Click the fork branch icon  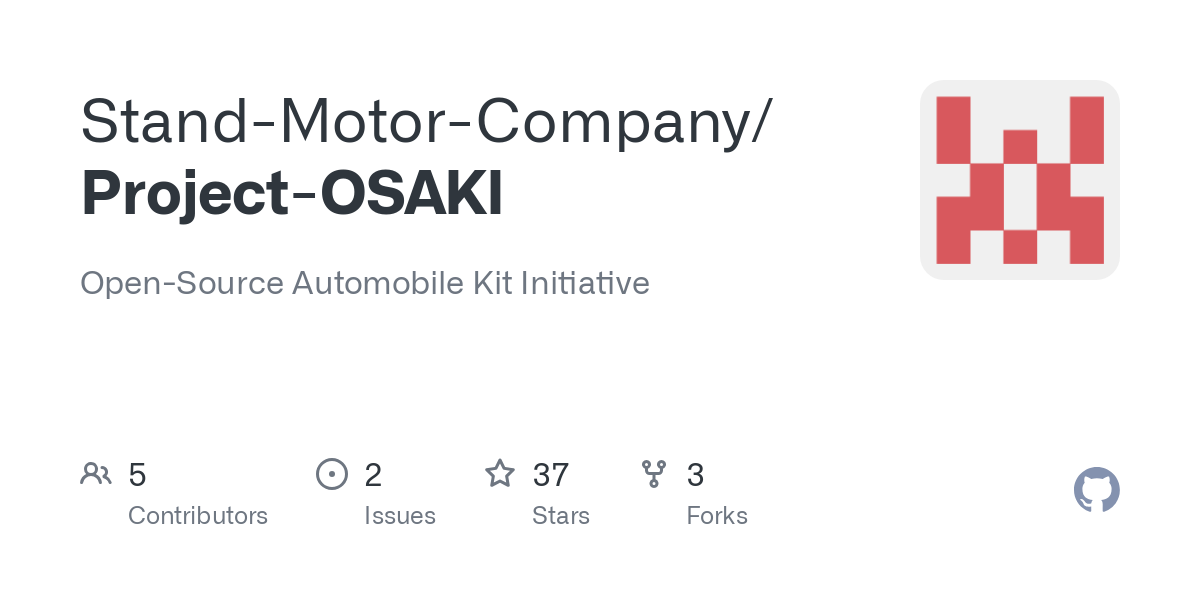[x=654, y=474]
